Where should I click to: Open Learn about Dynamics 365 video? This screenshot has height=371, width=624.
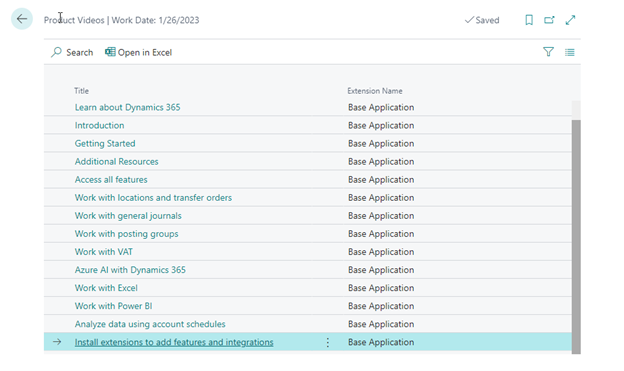[127, 107]
